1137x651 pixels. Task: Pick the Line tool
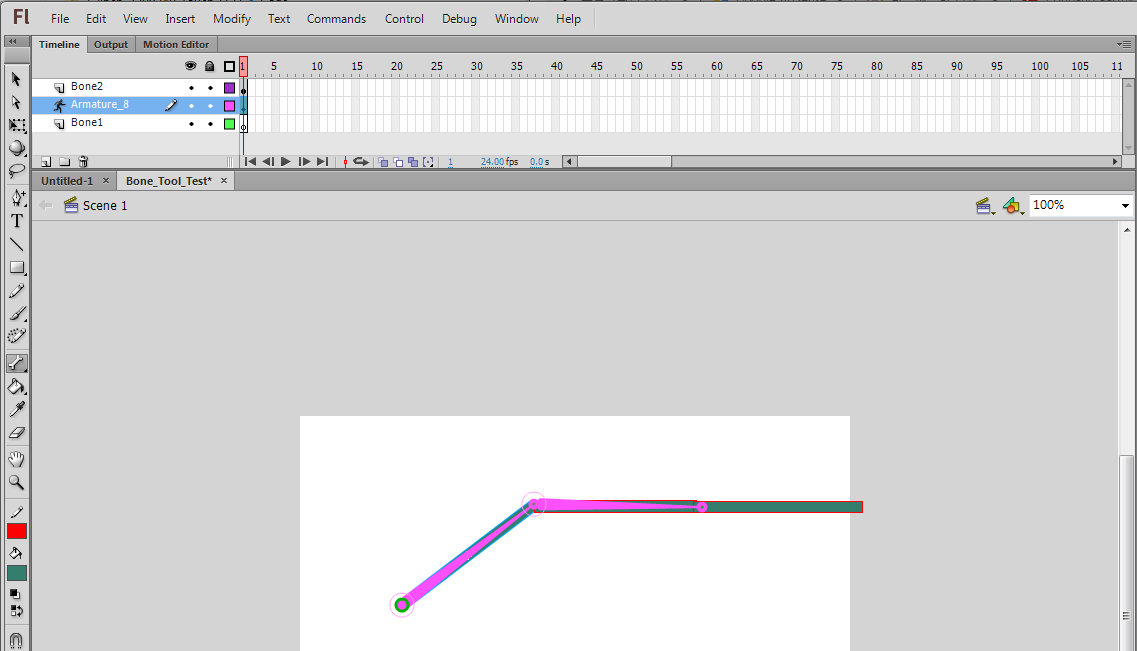pyautogui.click(x=17, y=244)
